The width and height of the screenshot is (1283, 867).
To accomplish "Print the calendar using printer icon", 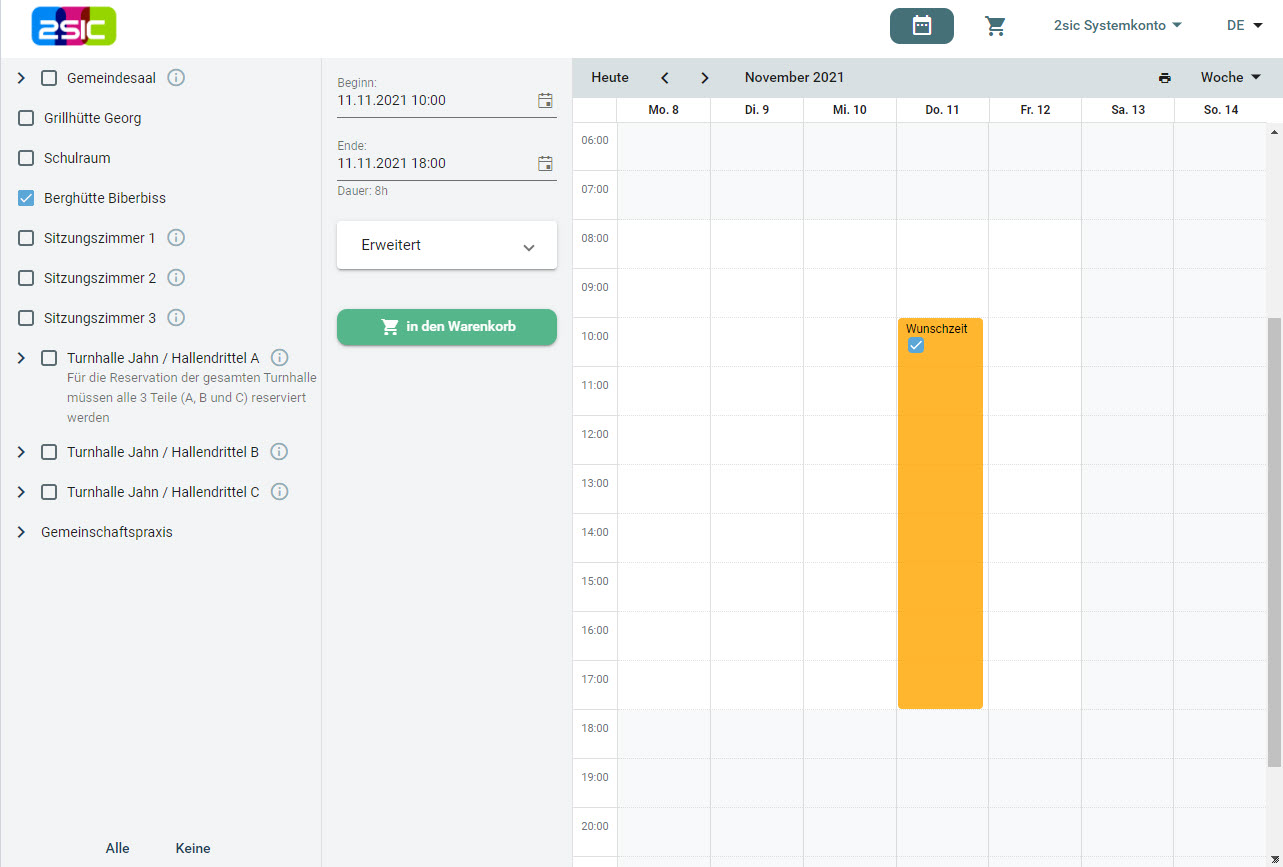I will (1164, 78).
